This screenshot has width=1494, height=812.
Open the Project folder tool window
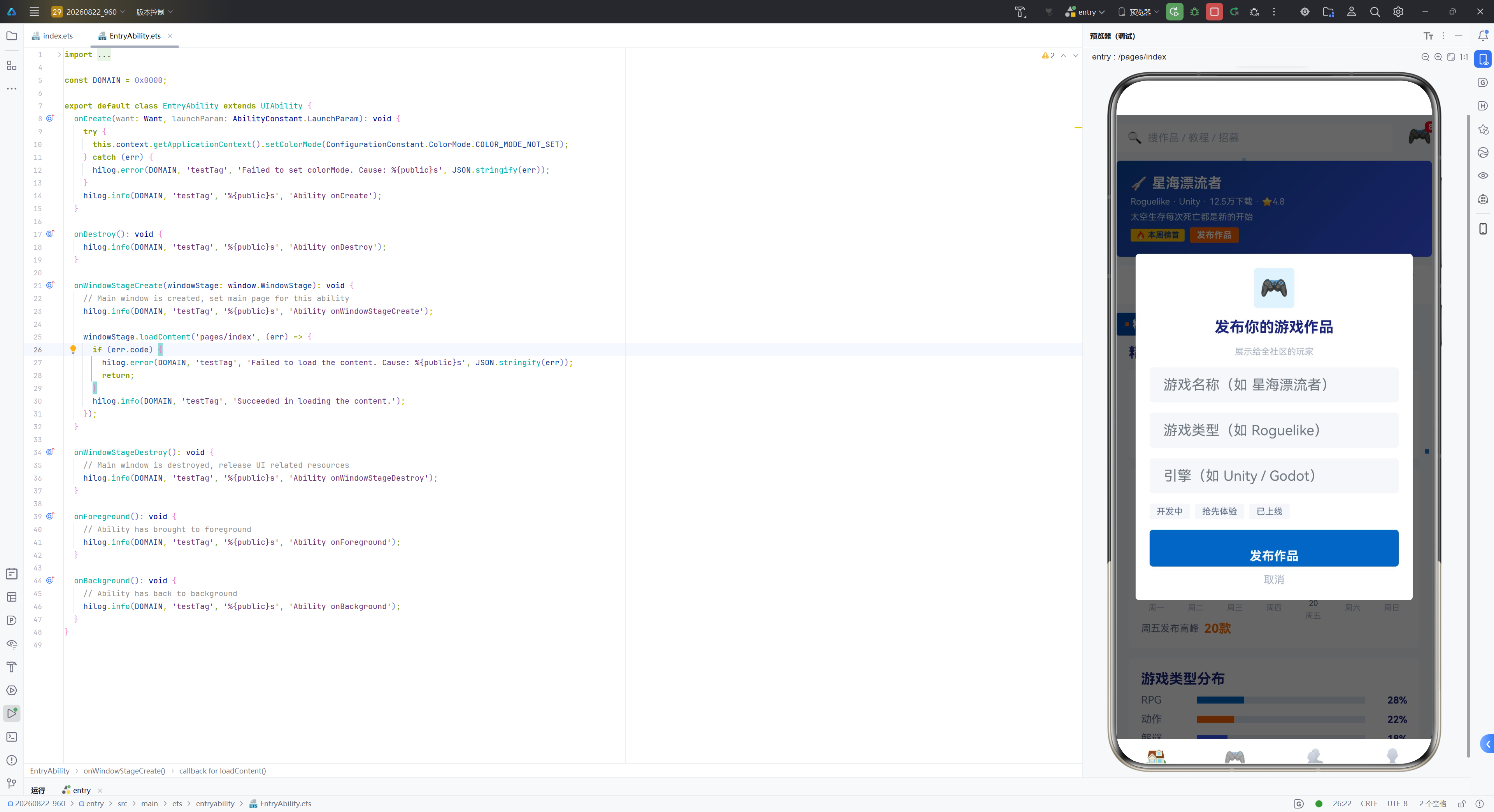(12, 36)
